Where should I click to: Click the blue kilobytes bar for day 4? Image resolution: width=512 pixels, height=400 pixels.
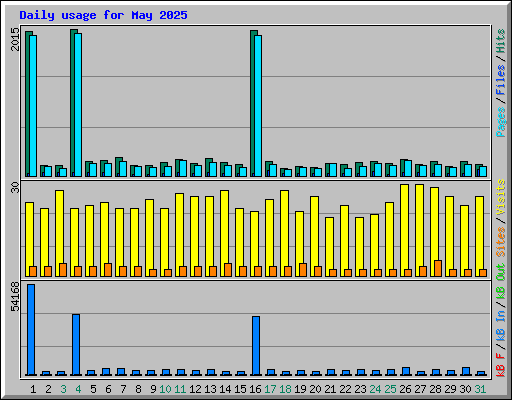pyautogui.click(x=76, y=345)
